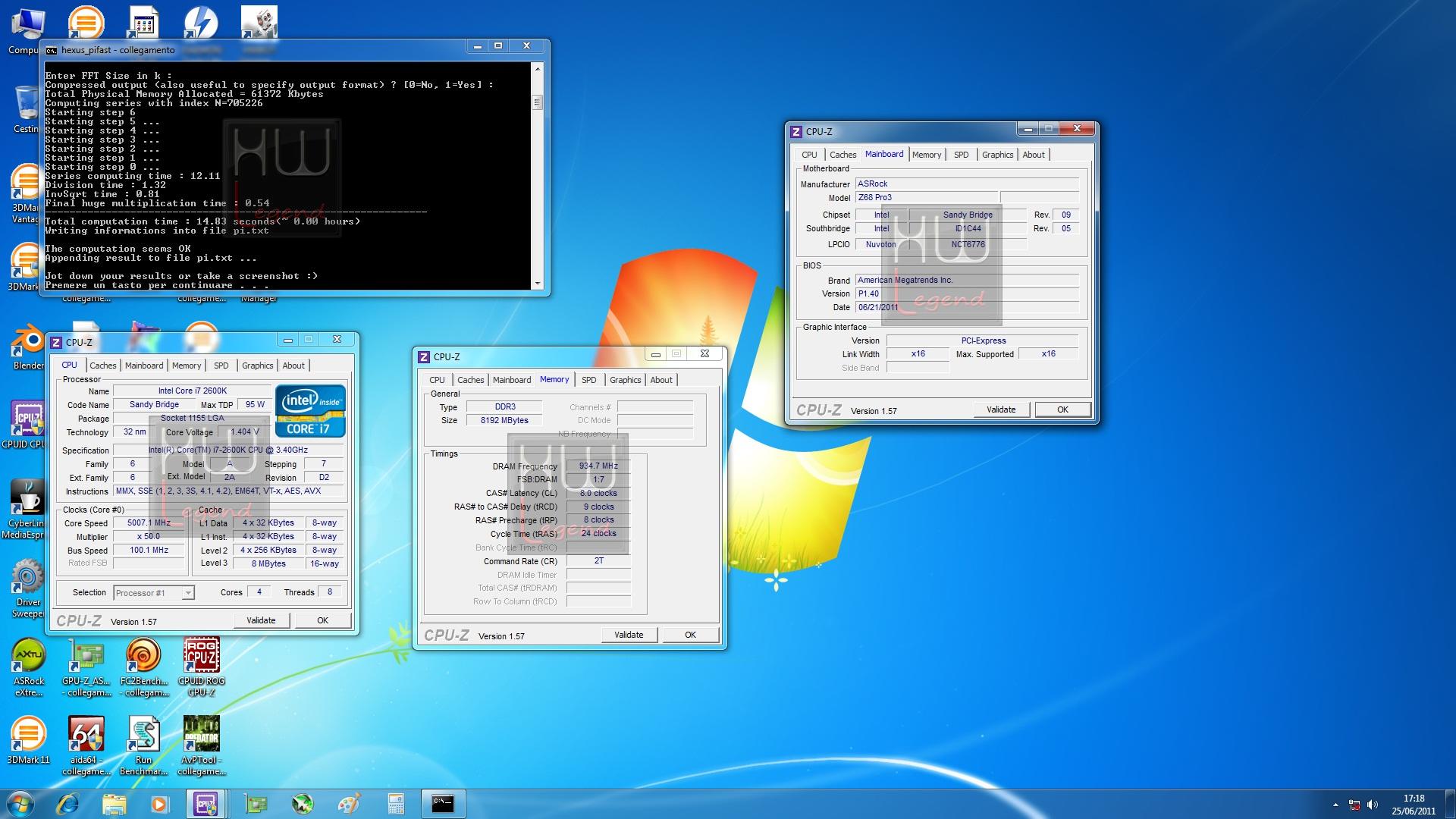The image size is (1456, 819).
Task: Open the ASRock eXtreme Tuning (AXTU) desktop shortcut
Action: tap(29, 667)
